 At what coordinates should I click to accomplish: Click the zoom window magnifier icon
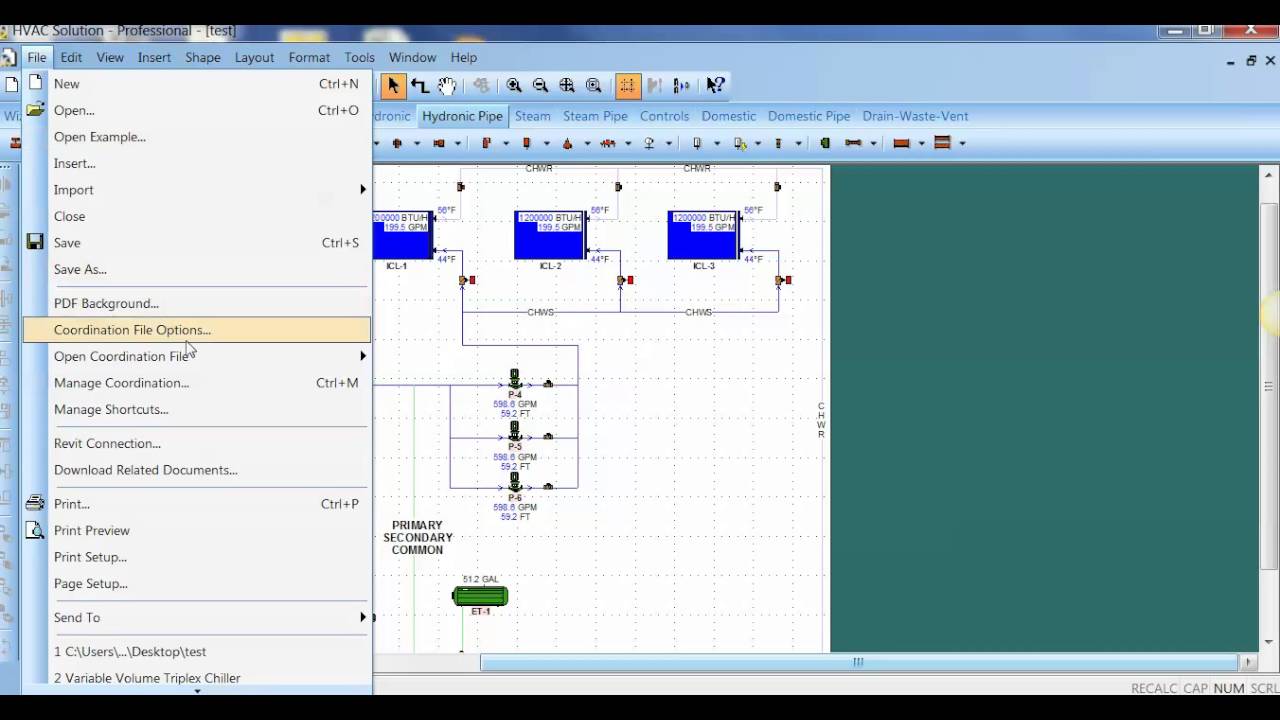[594, 85]
